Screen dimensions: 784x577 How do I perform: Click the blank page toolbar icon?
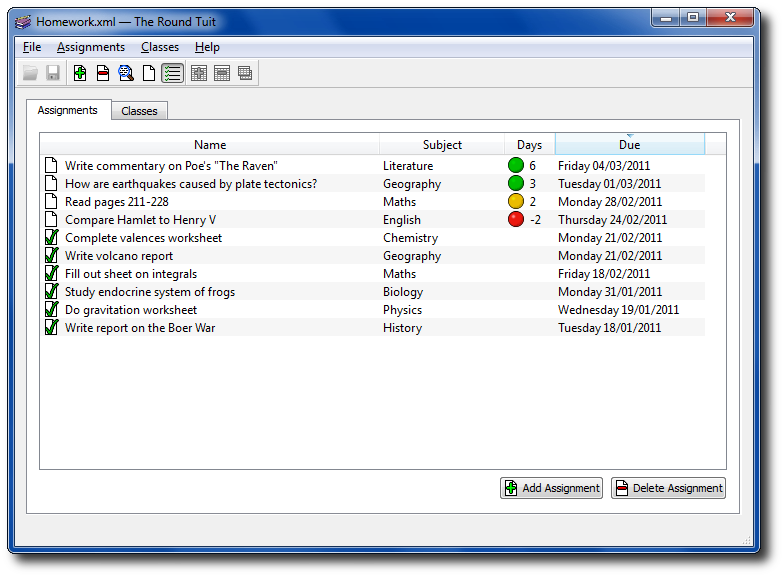click(149, 73)
